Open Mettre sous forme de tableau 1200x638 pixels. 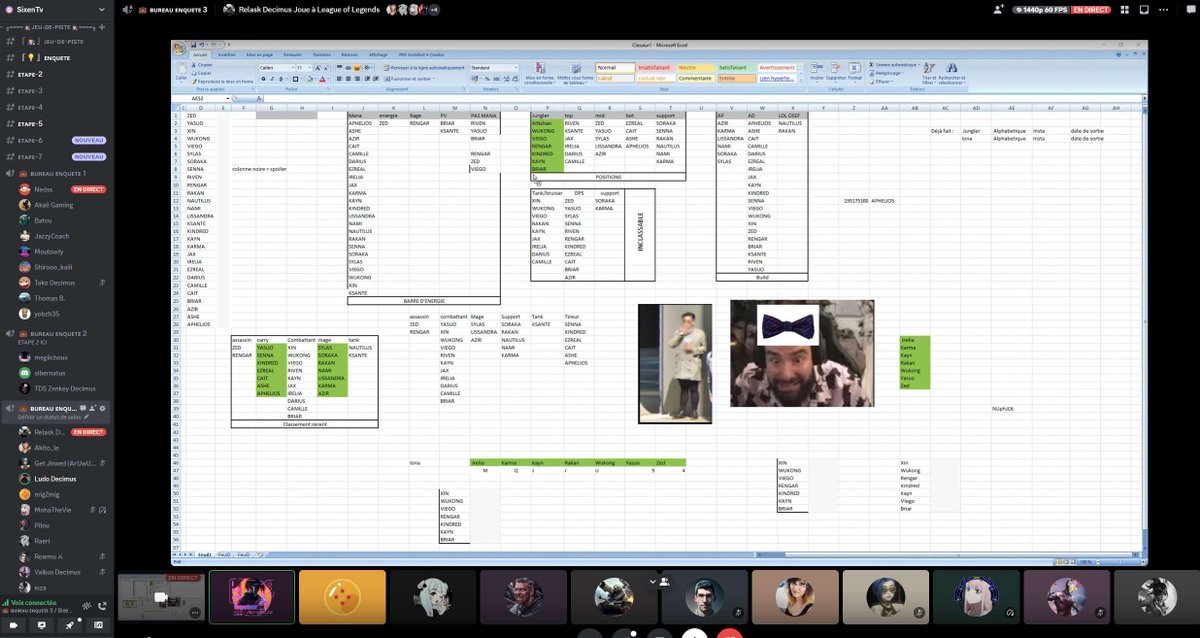click(x=575, y=71)
